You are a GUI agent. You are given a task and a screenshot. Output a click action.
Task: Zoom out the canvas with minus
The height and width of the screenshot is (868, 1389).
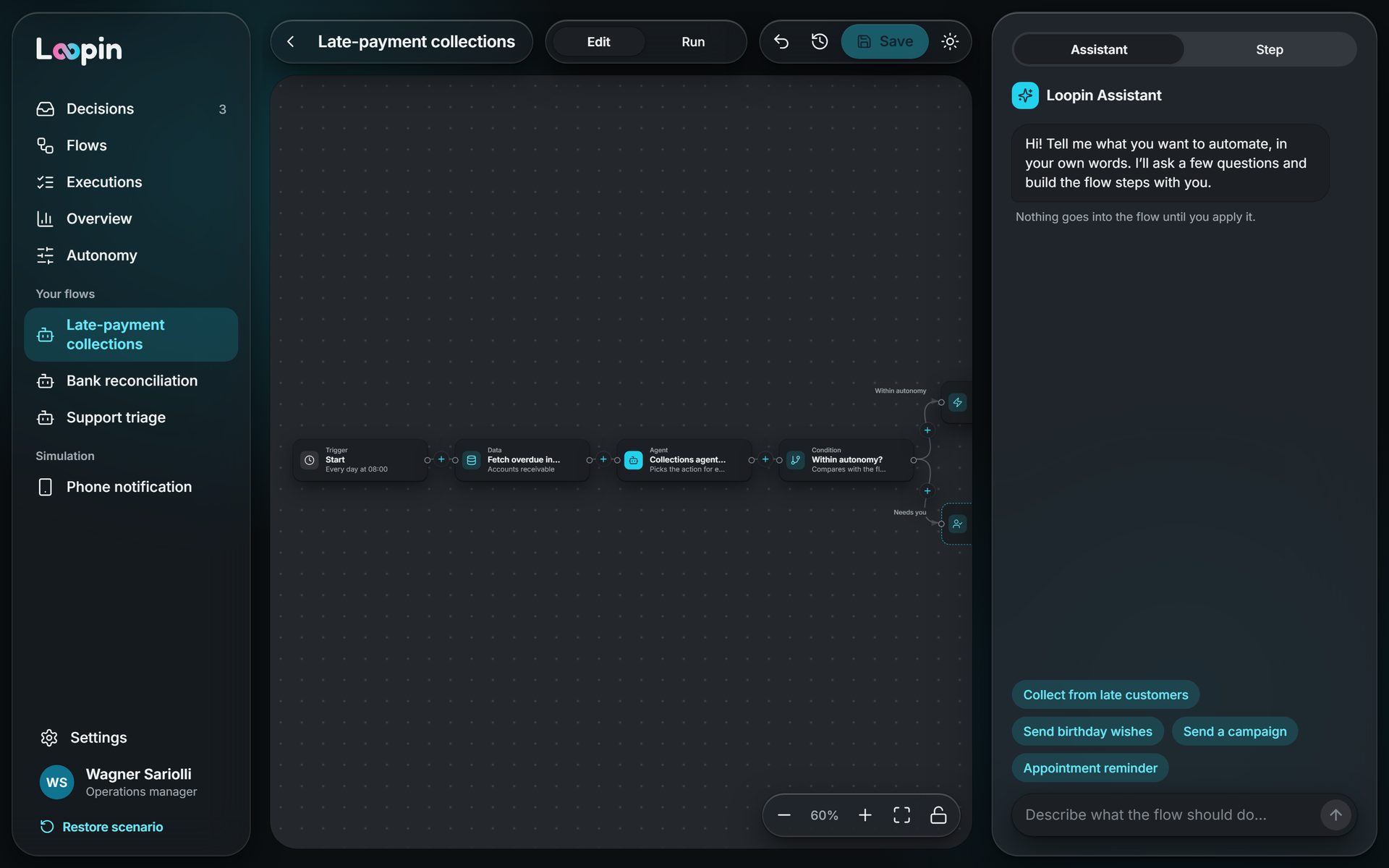pyautogui.click(x=784, y=815)
